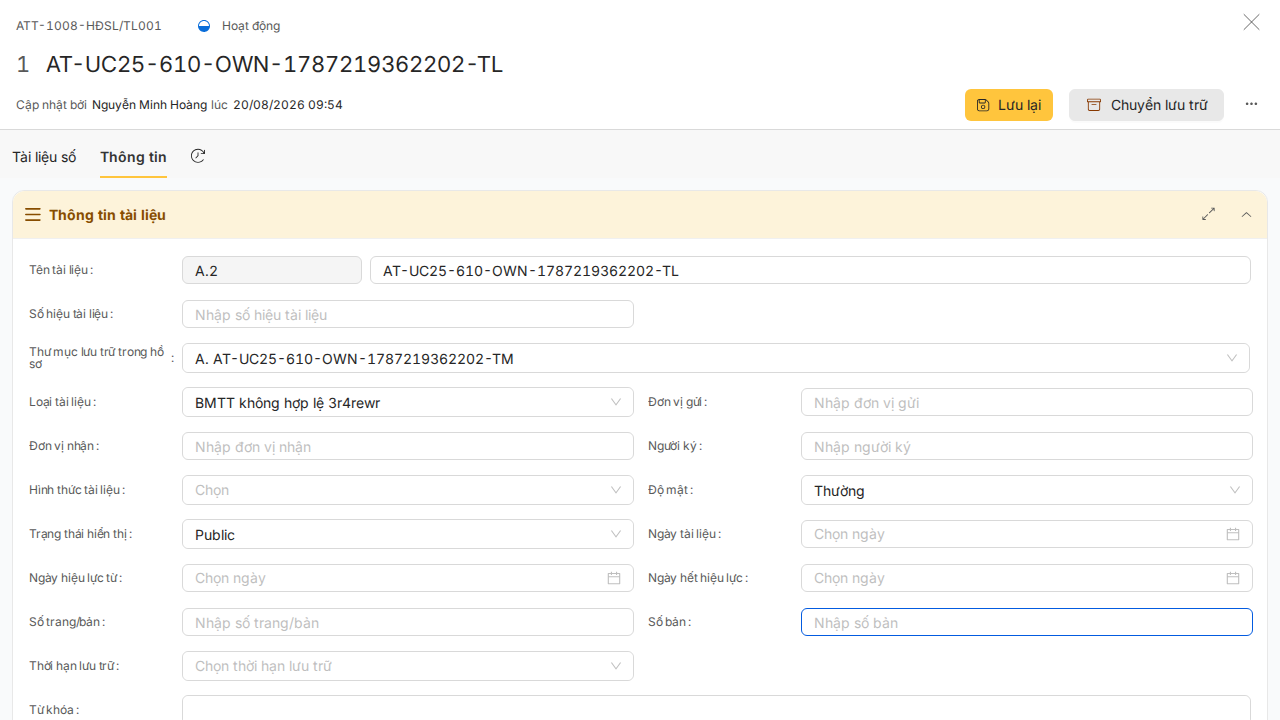Click the Người ký input field
1280x720 pixels.
click(1027, 446)
